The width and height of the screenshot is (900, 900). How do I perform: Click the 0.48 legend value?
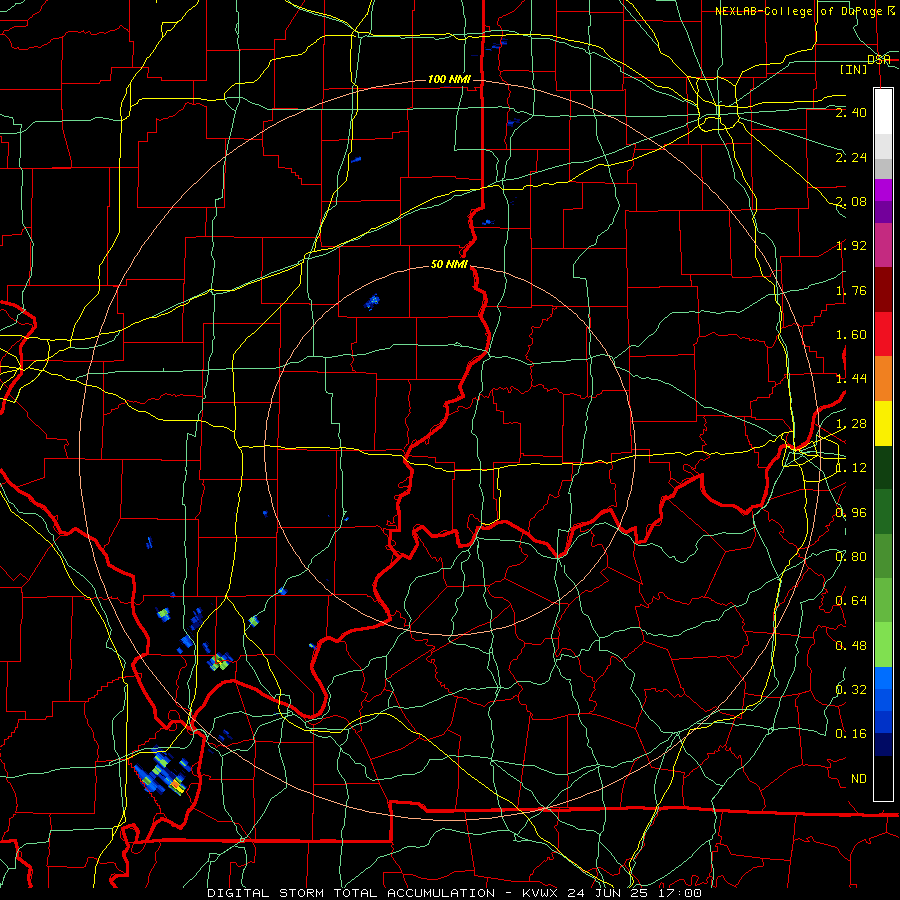coord(851,646)
